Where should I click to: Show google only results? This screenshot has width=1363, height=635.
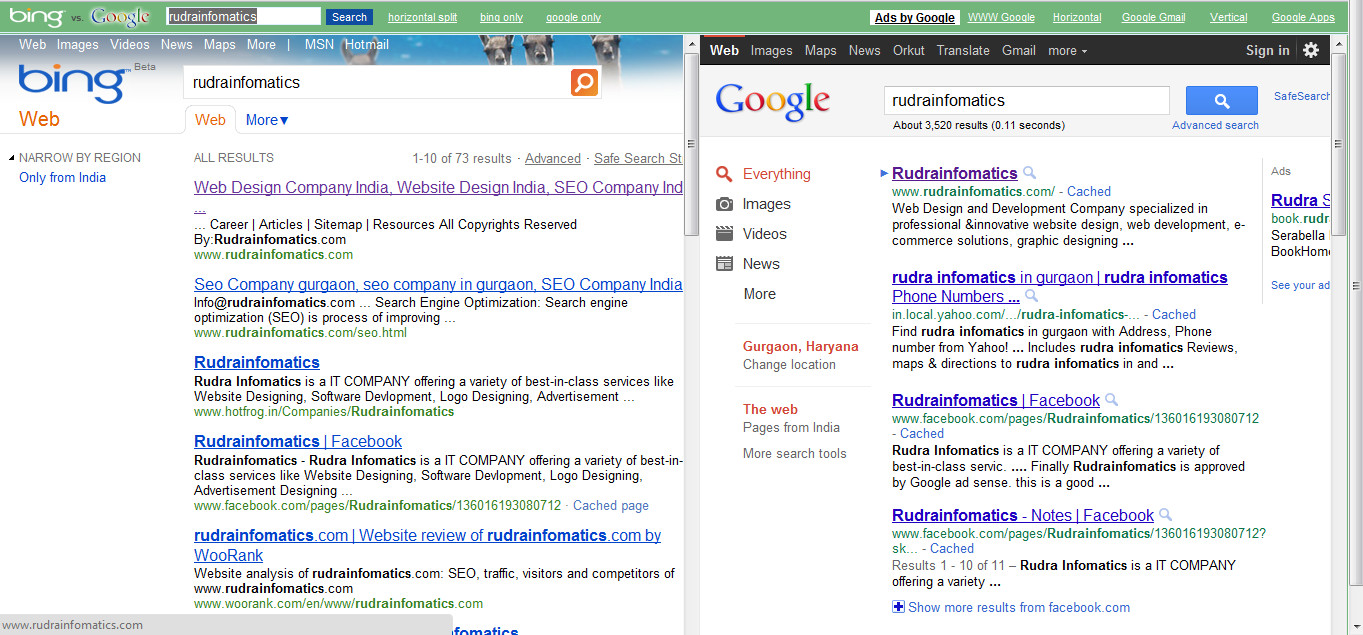(x=573, y=17)
